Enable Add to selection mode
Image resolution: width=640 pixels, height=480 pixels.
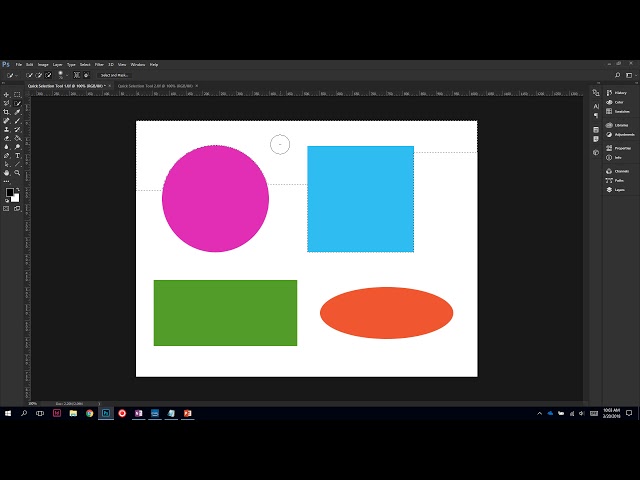(x=39, y=75)
